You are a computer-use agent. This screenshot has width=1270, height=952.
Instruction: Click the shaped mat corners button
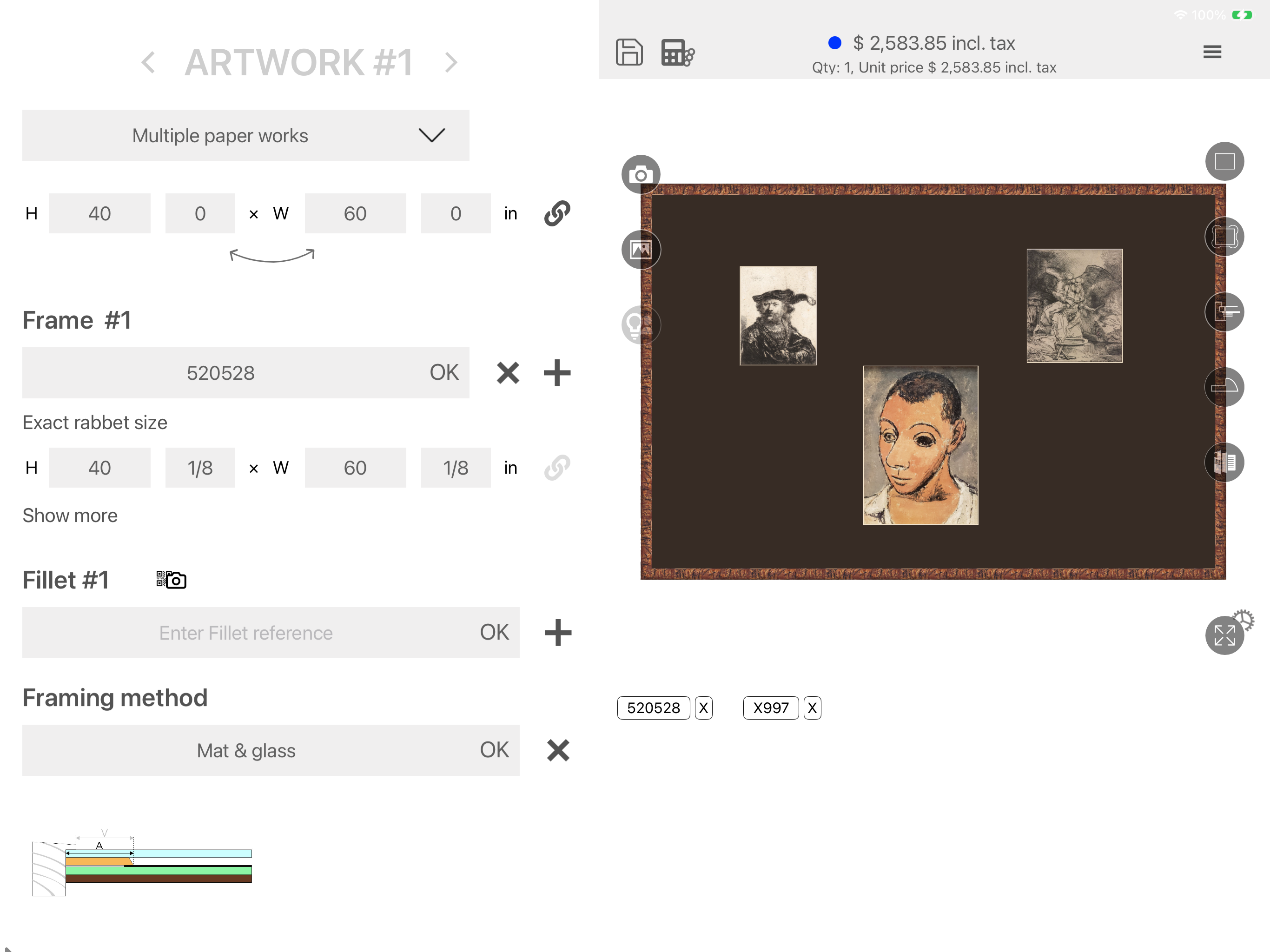1224,237
